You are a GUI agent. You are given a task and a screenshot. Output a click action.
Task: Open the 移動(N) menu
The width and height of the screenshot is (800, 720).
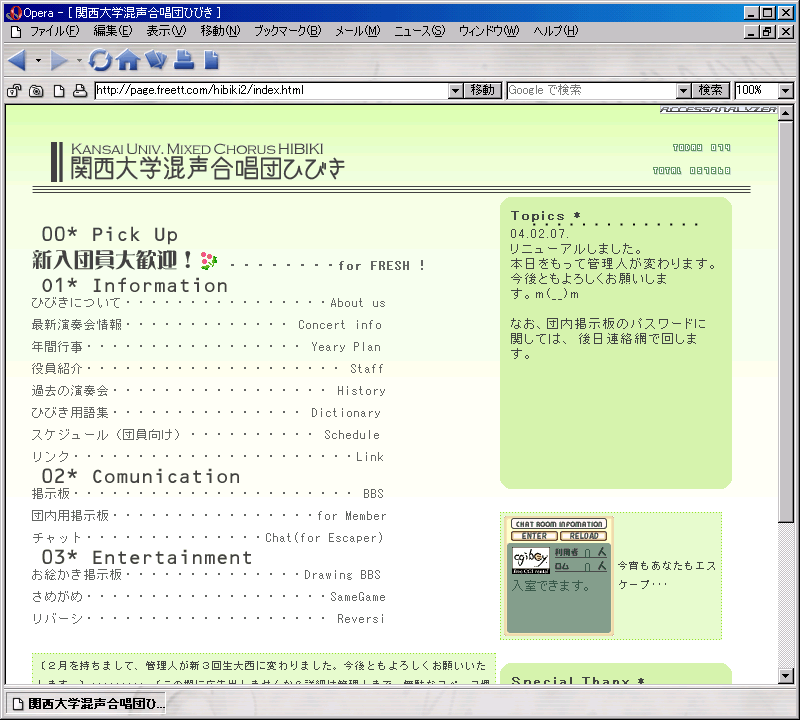point(220,32)
